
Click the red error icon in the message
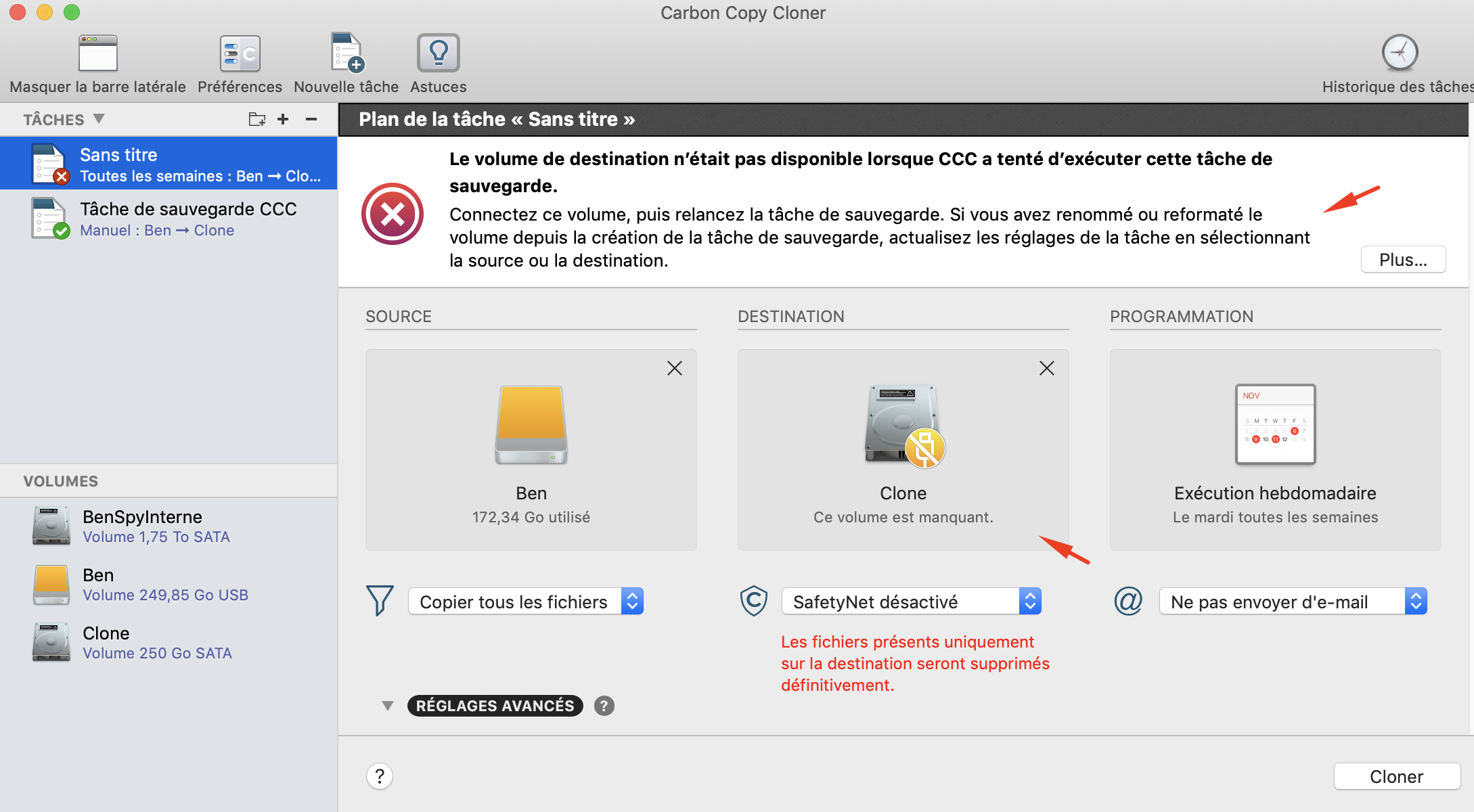coord(393,214)
